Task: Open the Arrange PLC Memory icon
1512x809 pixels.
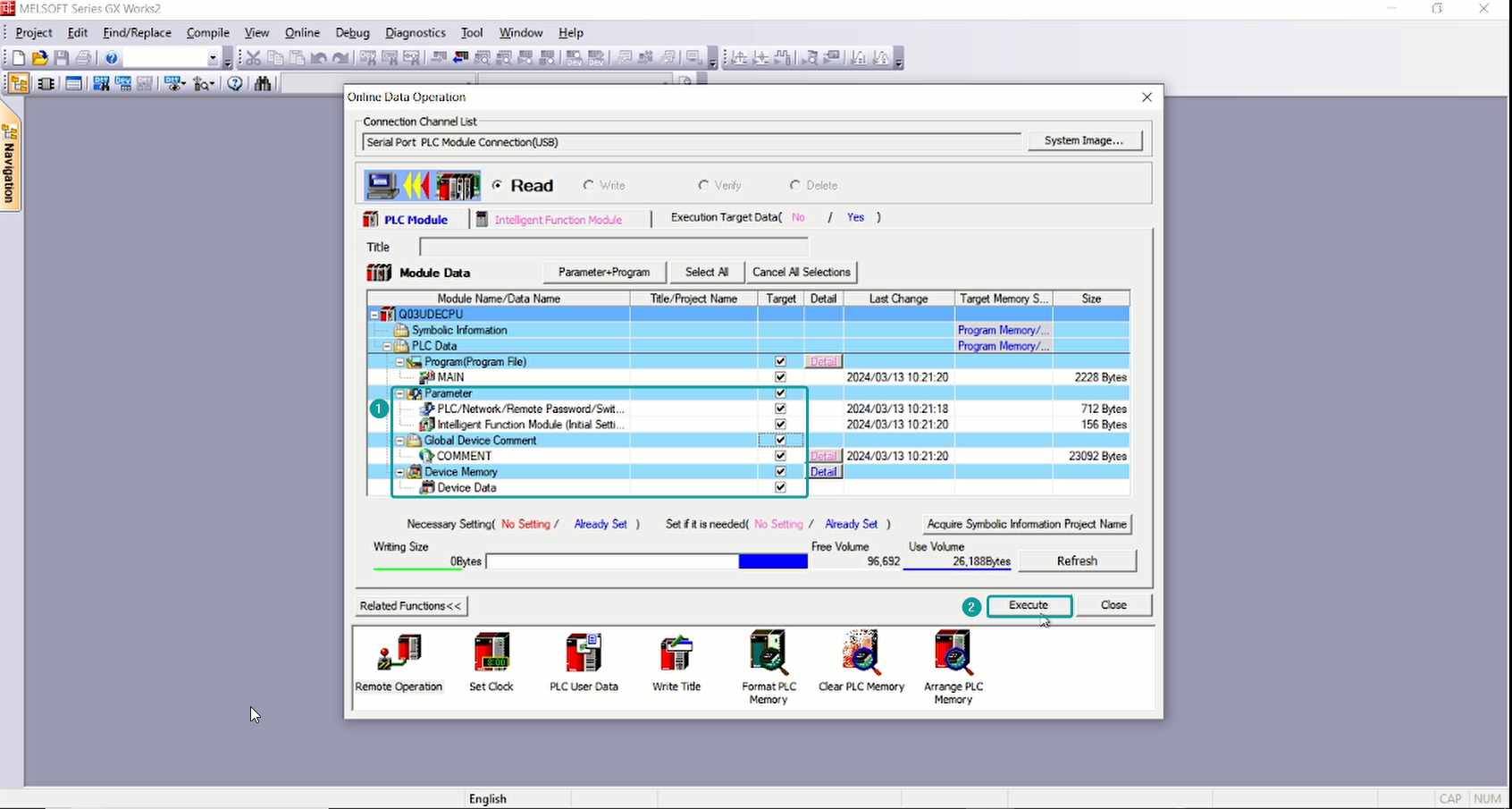Action: pos(953,652)
